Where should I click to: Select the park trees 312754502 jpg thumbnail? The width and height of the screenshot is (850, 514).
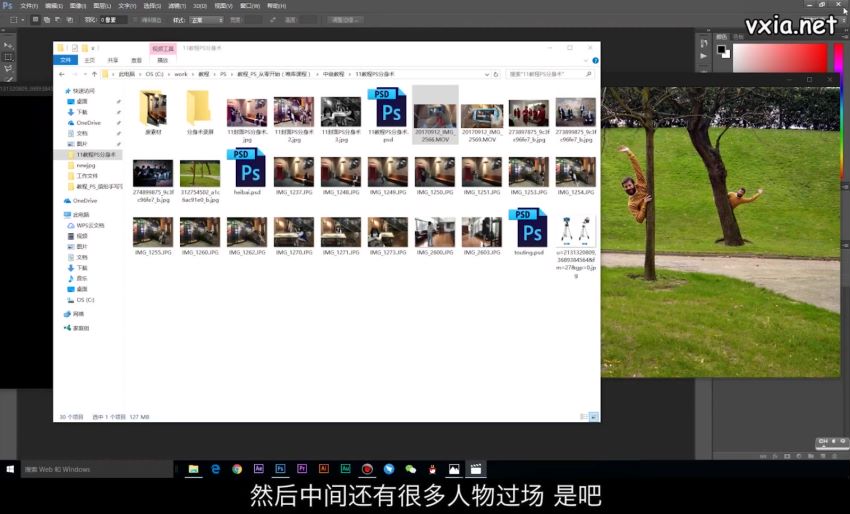[x=200, y=181]
